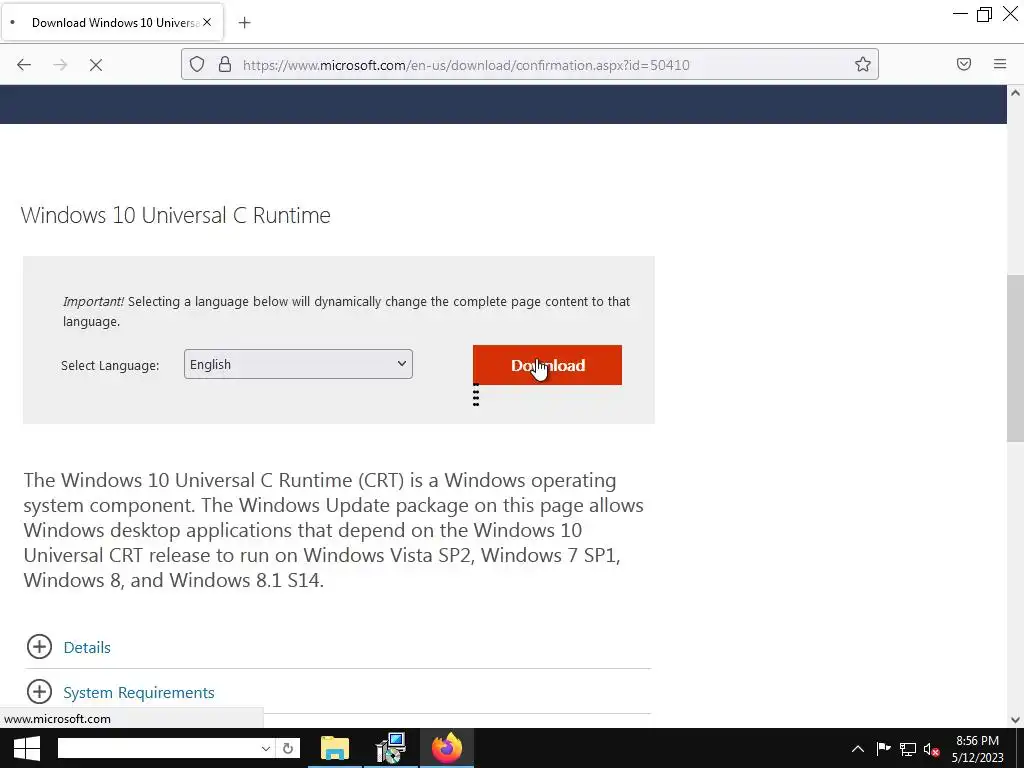Click the page vertical scrollbar thumb
1024x768 pixels.
[x=1015, y=359]
